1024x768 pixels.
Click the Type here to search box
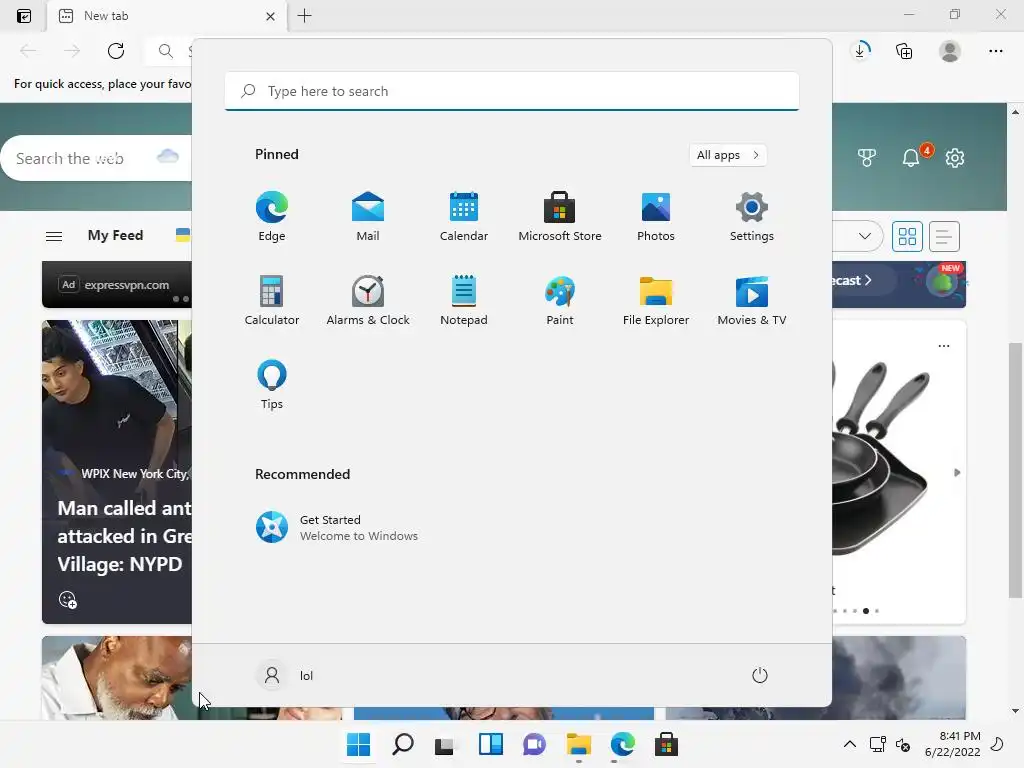click(x=512, y=91)
